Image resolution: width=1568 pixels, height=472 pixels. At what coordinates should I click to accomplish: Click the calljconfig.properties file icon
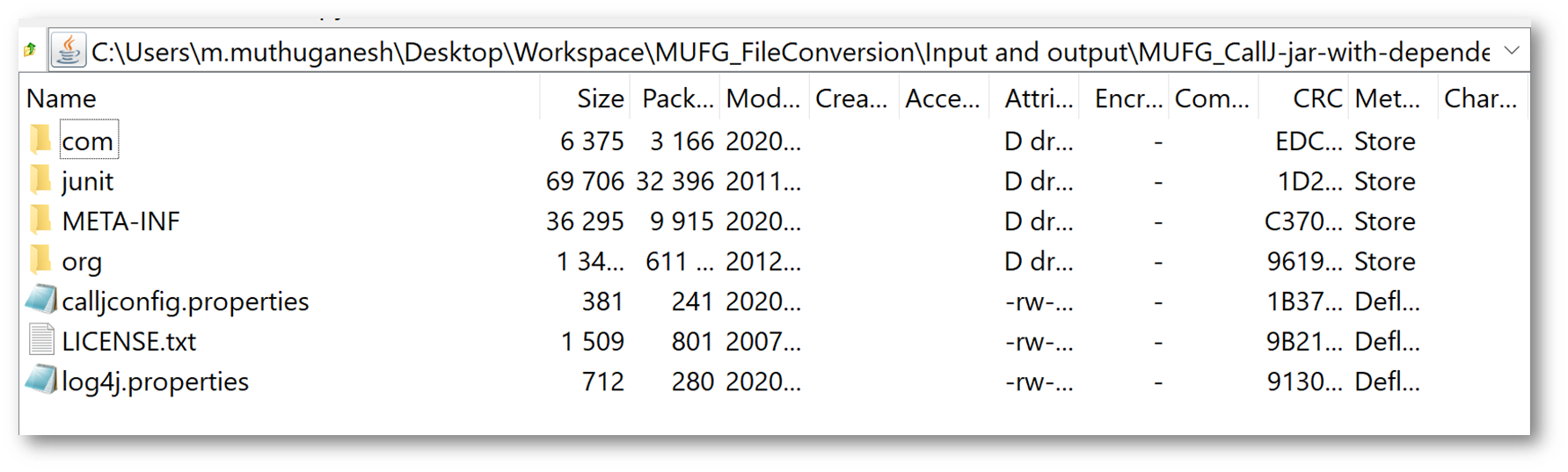click(40, 301)
